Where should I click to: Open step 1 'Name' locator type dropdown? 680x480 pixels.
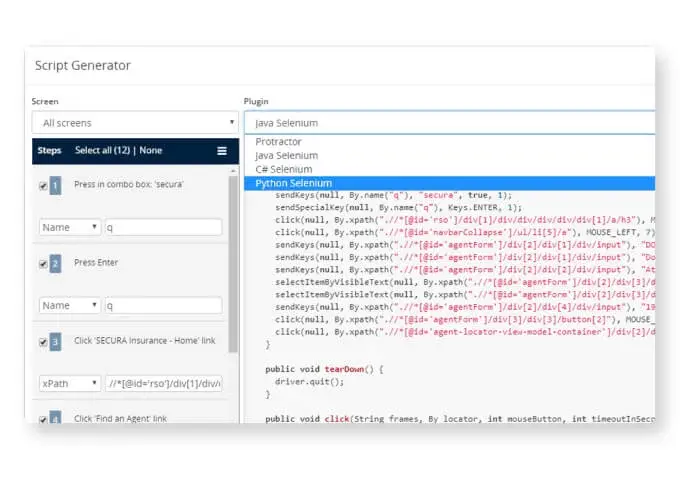70,227
